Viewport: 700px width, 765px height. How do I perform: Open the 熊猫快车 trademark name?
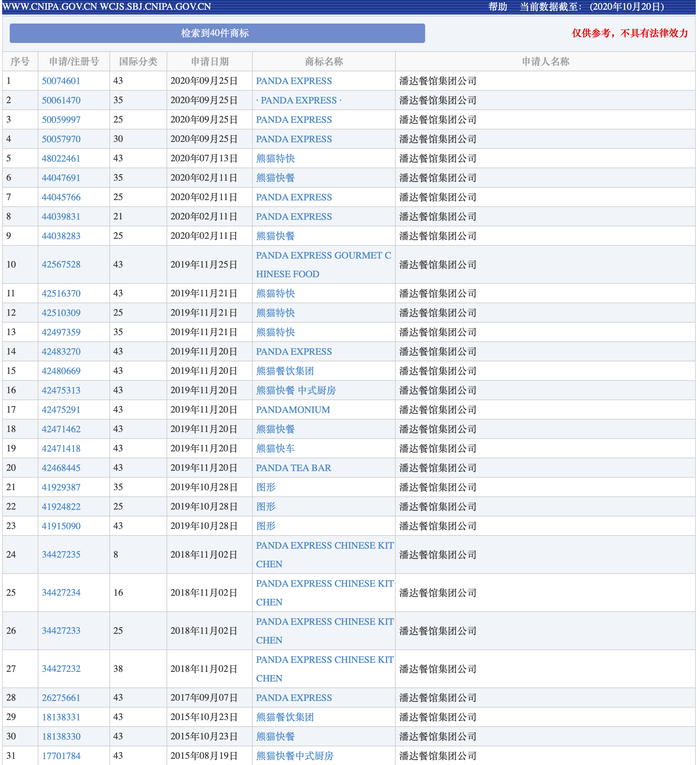pos(275,448)
